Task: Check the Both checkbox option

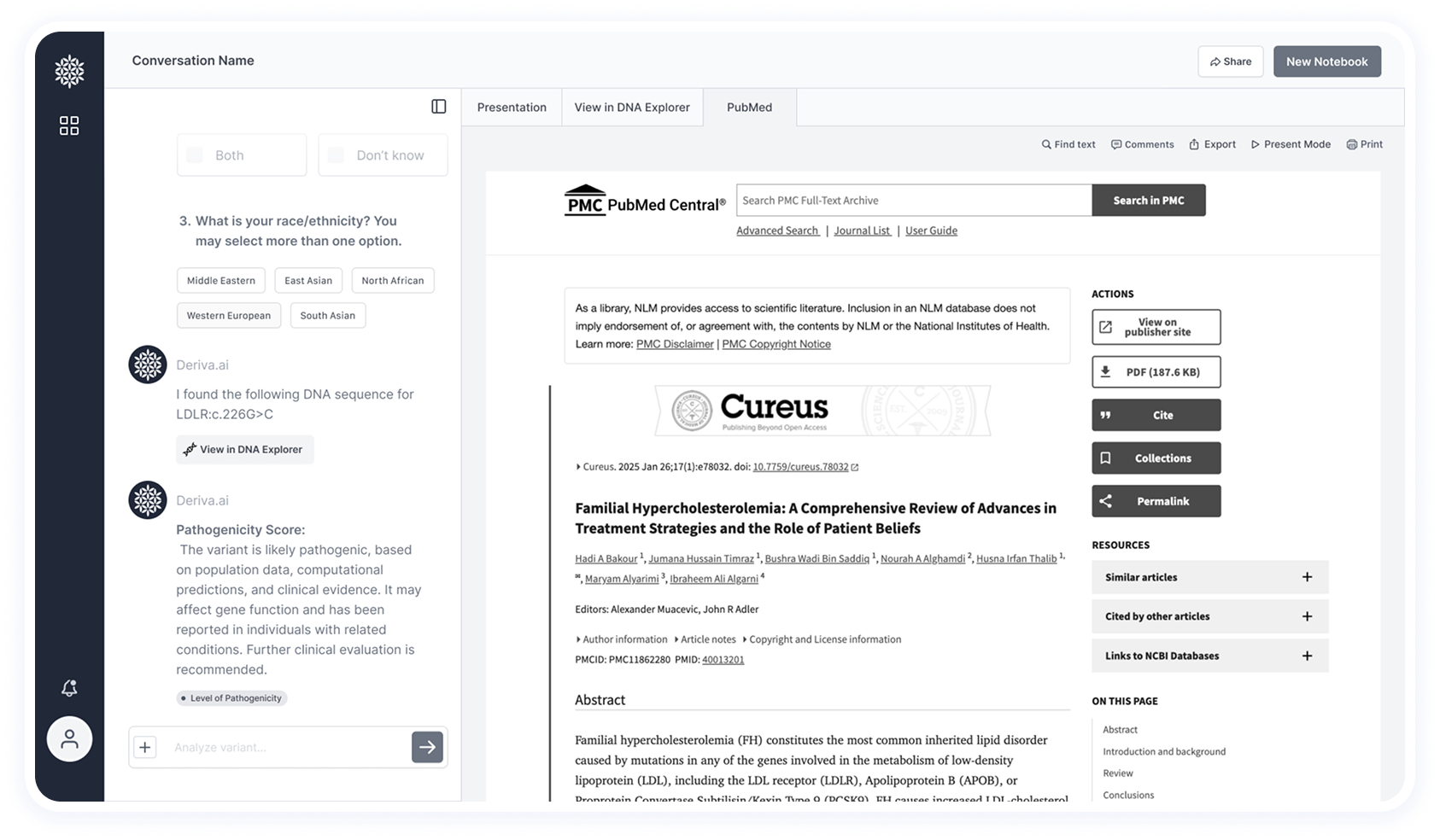Action: click(195, 155)
